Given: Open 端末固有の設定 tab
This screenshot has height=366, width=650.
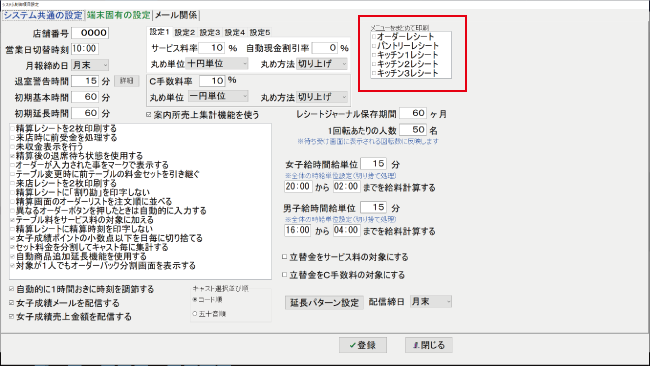Looking at the screenshot, I should point(119,15).
